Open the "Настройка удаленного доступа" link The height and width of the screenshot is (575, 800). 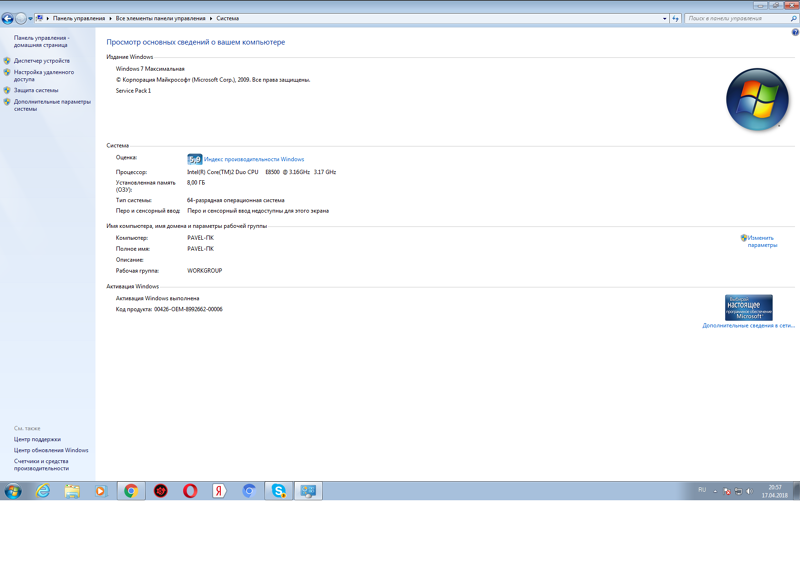44,76
